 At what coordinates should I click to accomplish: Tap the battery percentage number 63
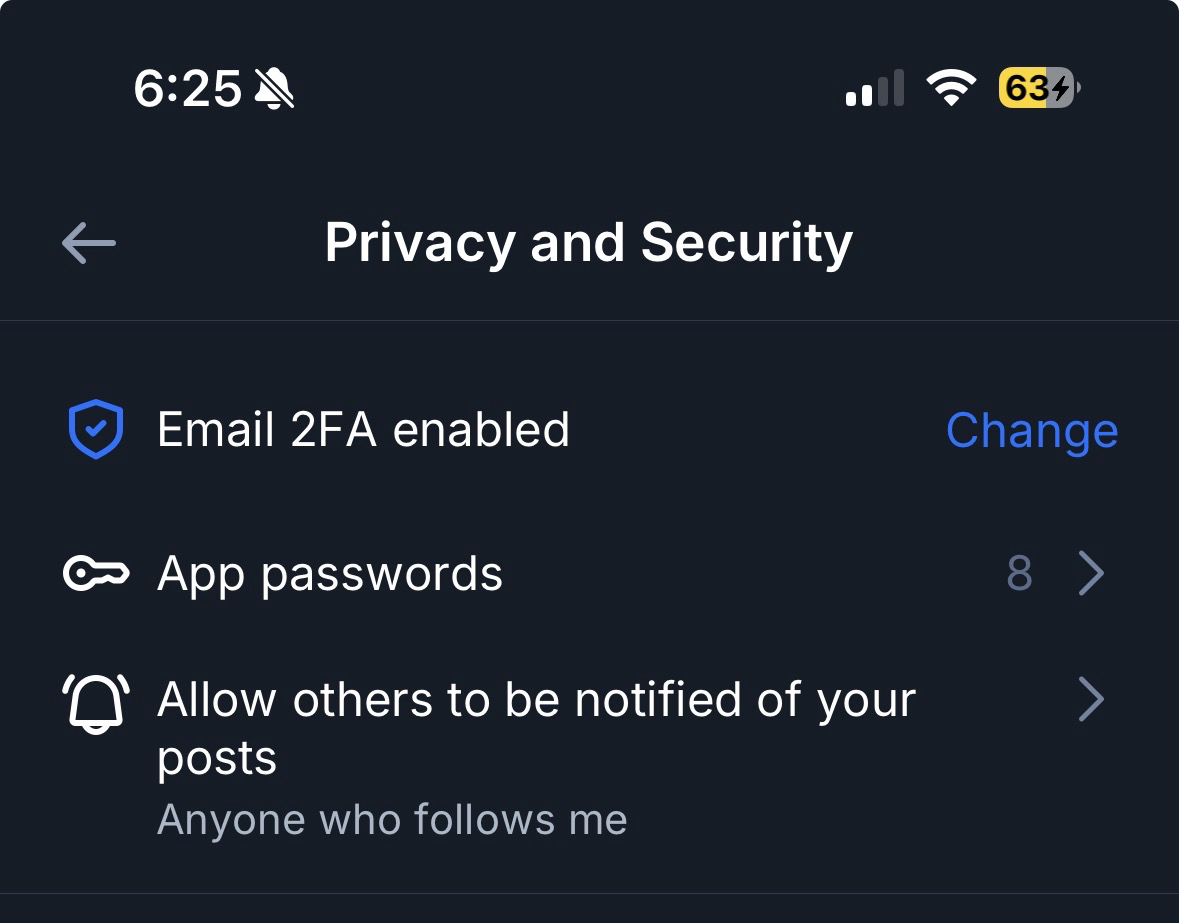(1024, 89)
